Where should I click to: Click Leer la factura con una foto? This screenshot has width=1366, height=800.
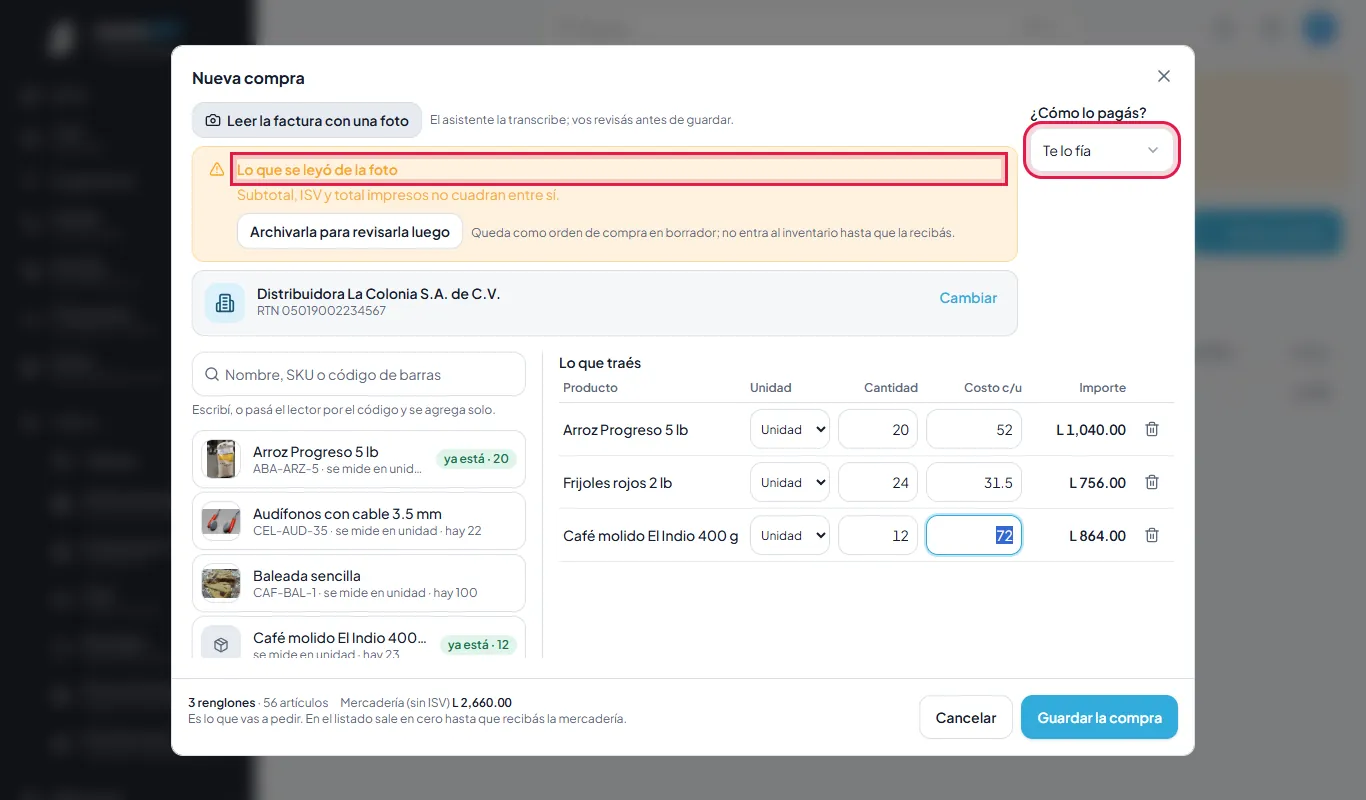coord(307,121)
